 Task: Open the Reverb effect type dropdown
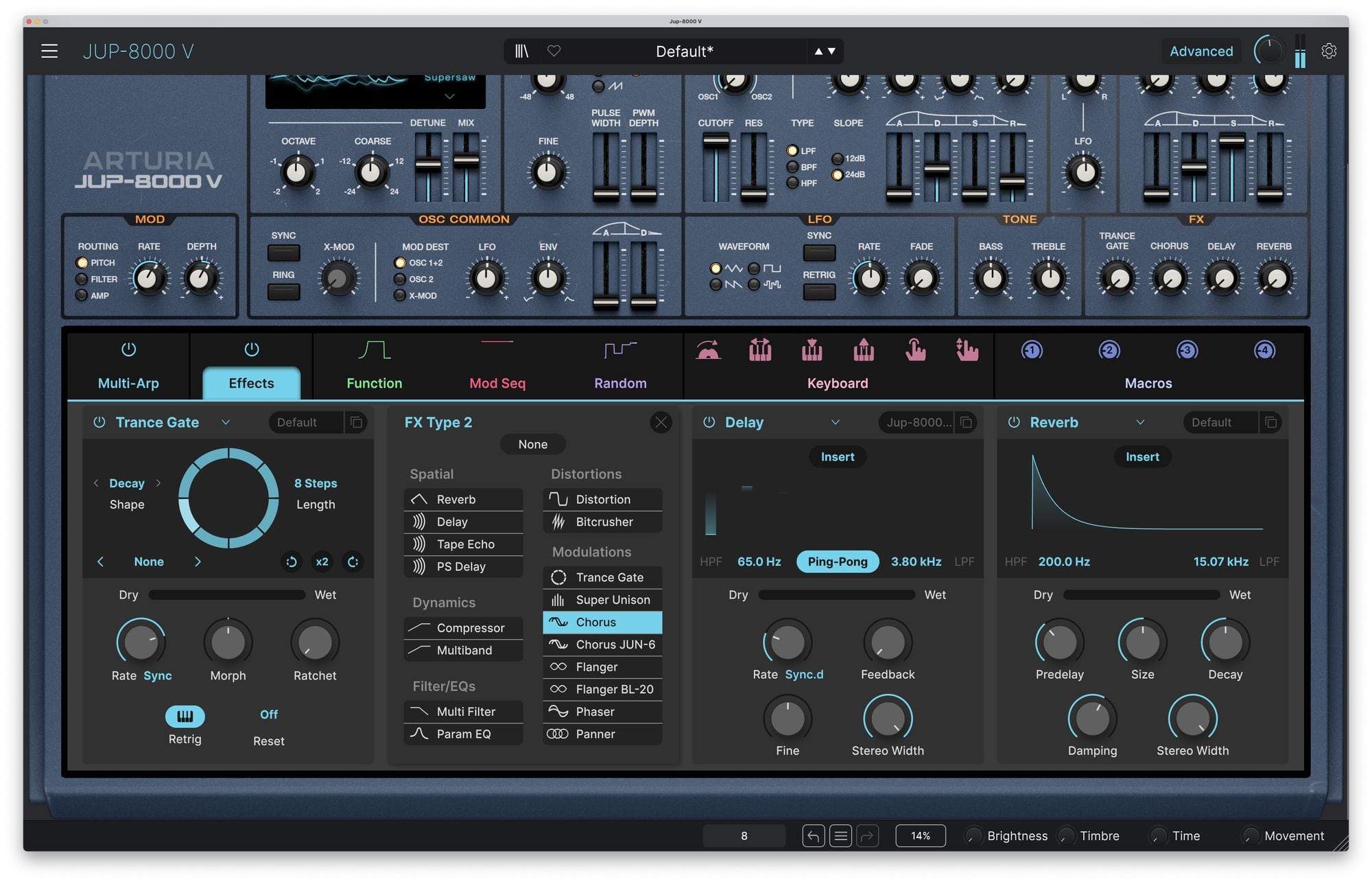coord(1139,422)
